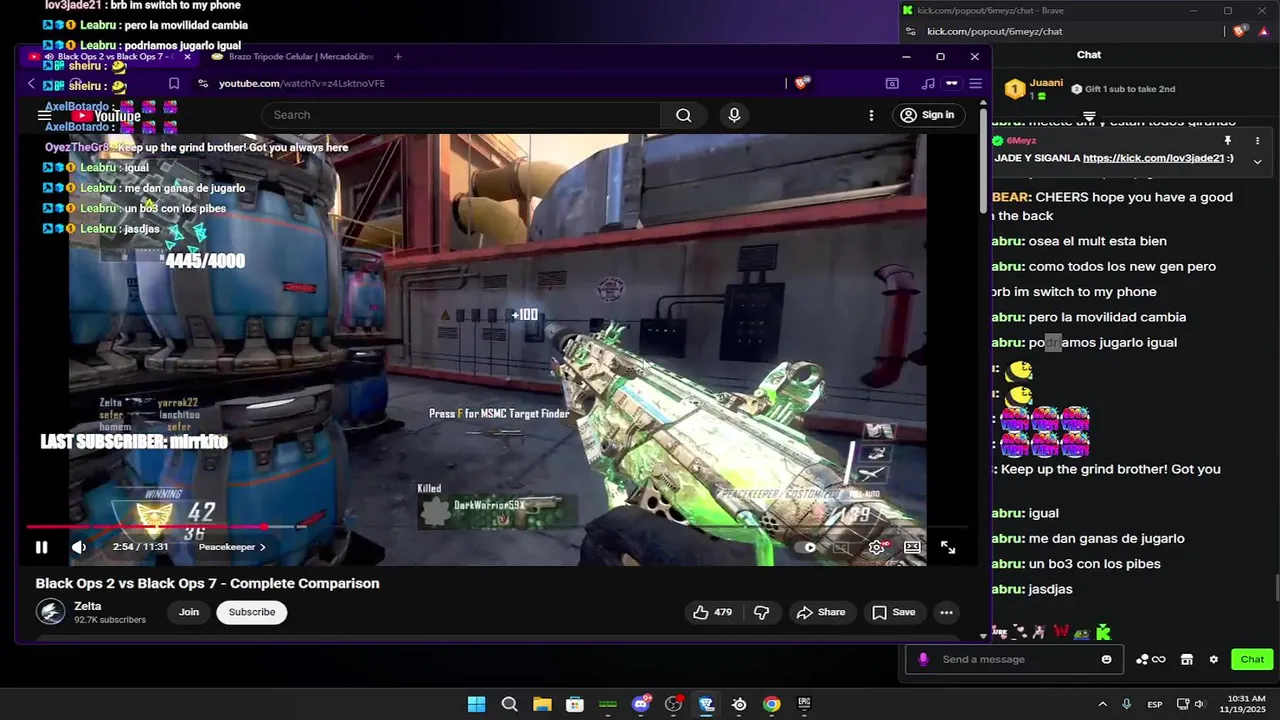Screen dimensions: 1280x720
Task: Open Brave Shields icon in YouTube window
Action: [x=801, y=83]
